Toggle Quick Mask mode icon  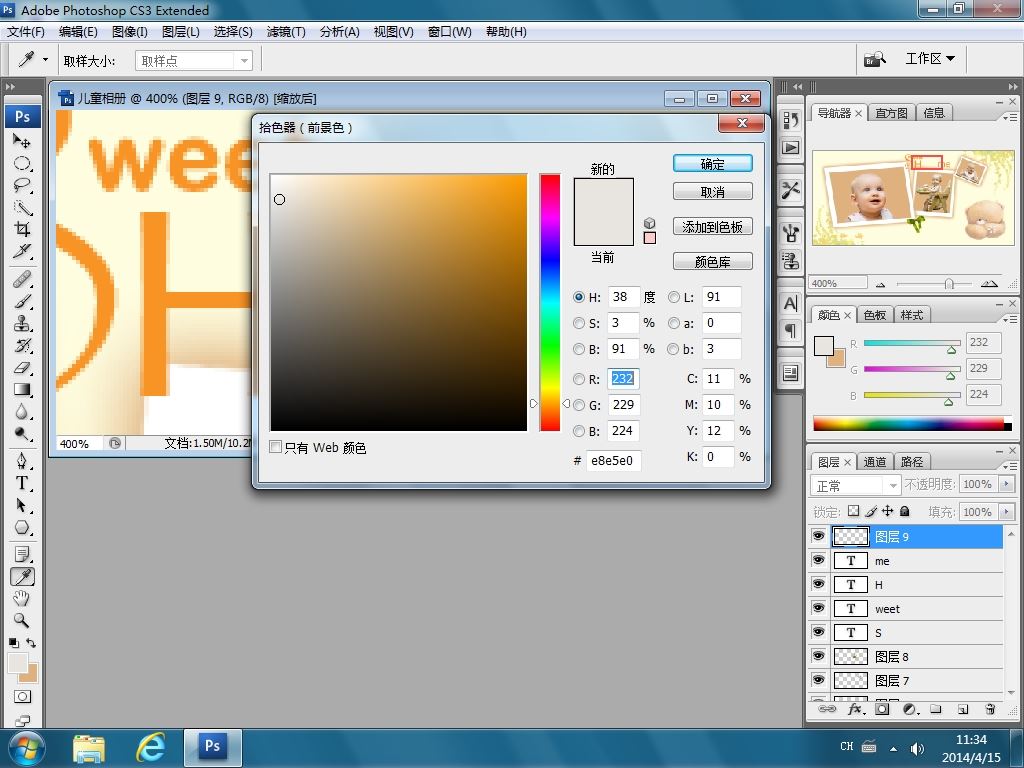tap(22, 697)
